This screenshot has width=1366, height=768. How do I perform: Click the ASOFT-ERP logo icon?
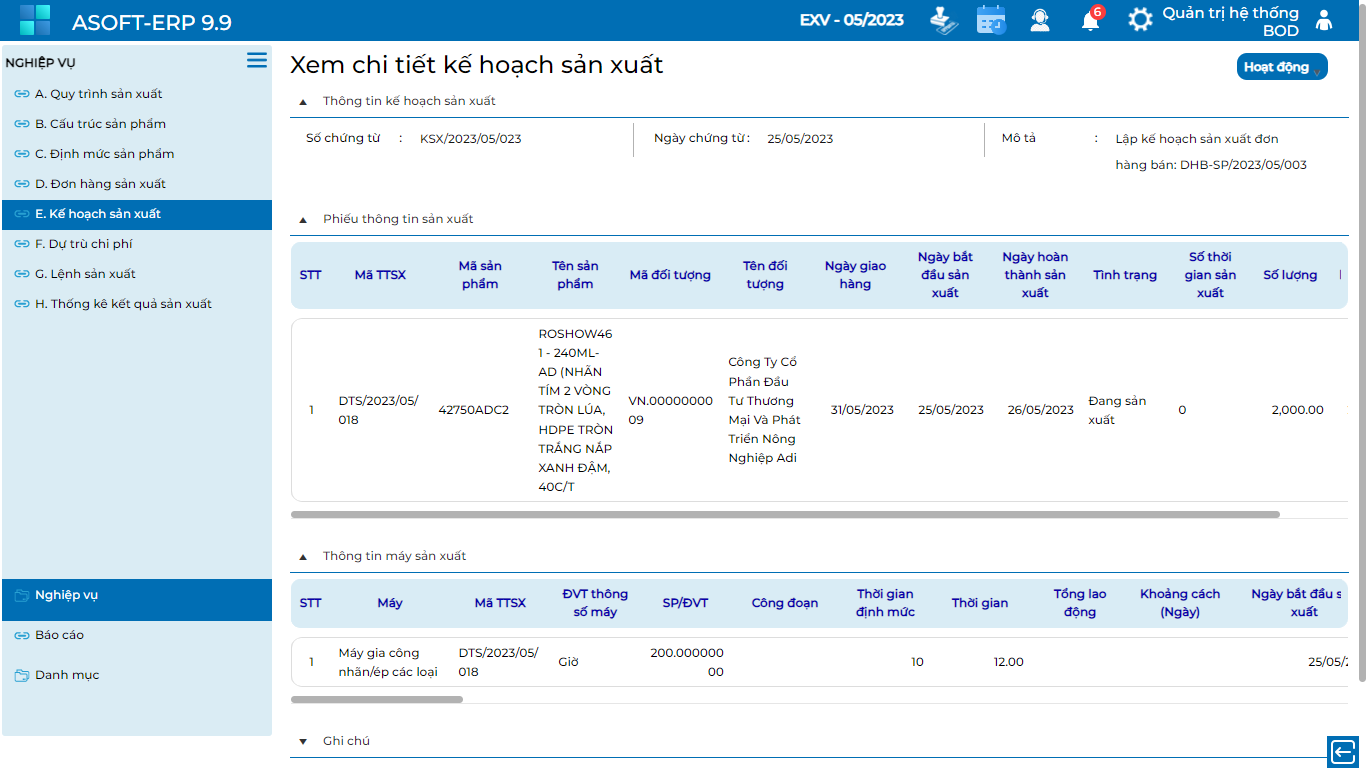(35, 20)
